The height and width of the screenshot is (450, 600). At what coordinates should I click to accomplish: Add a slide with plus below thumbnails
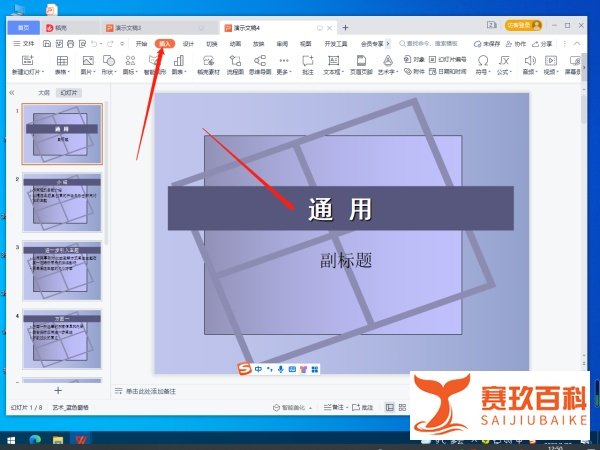[58, 390]
